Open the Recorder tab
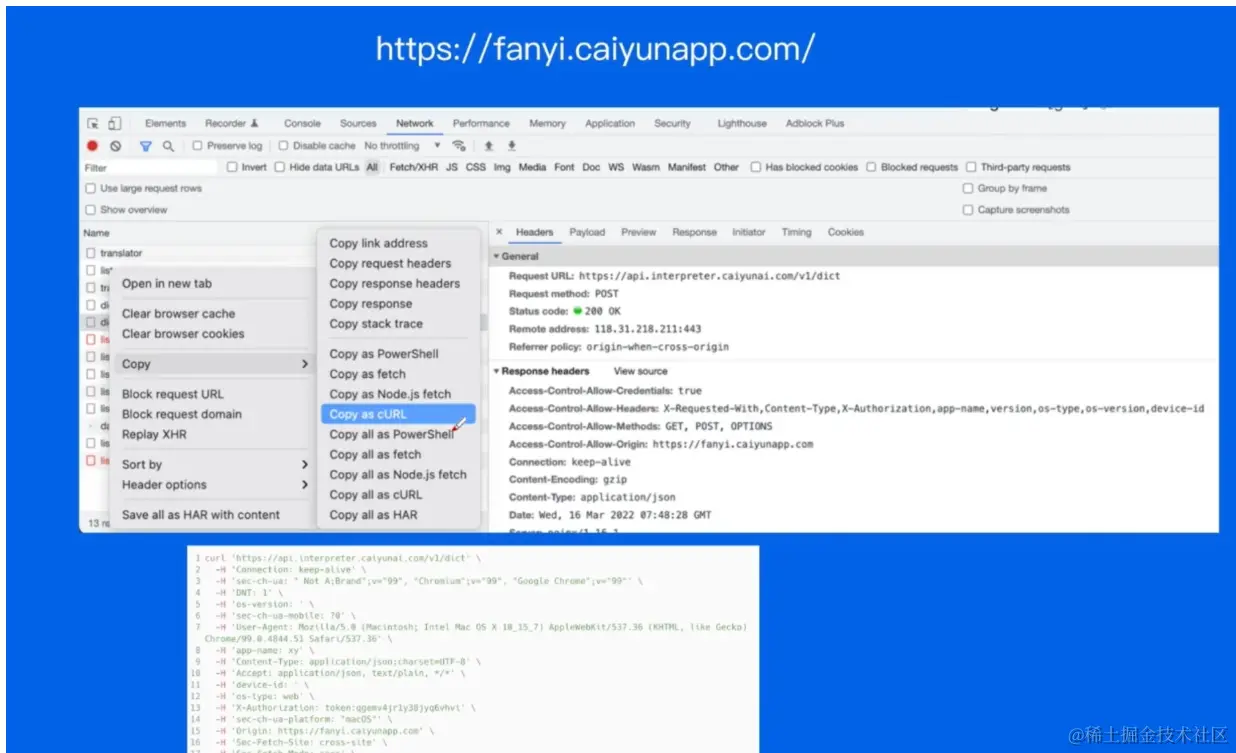The image size is (1236, 753). [x=231, y=124]
